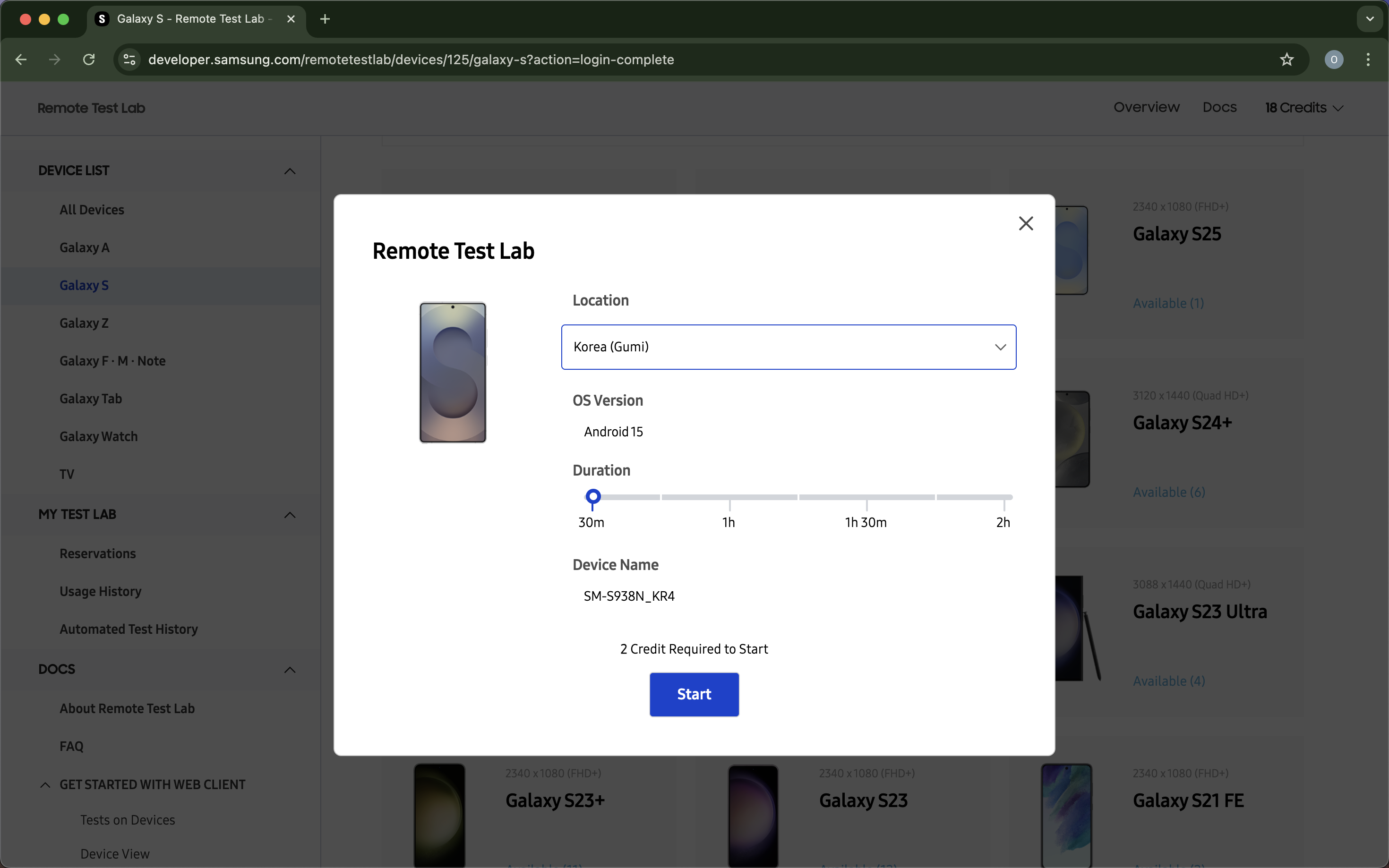Click the Galaxy S23+ phone thumbnail
1389x868 pixels.
(x=439, y=816)
